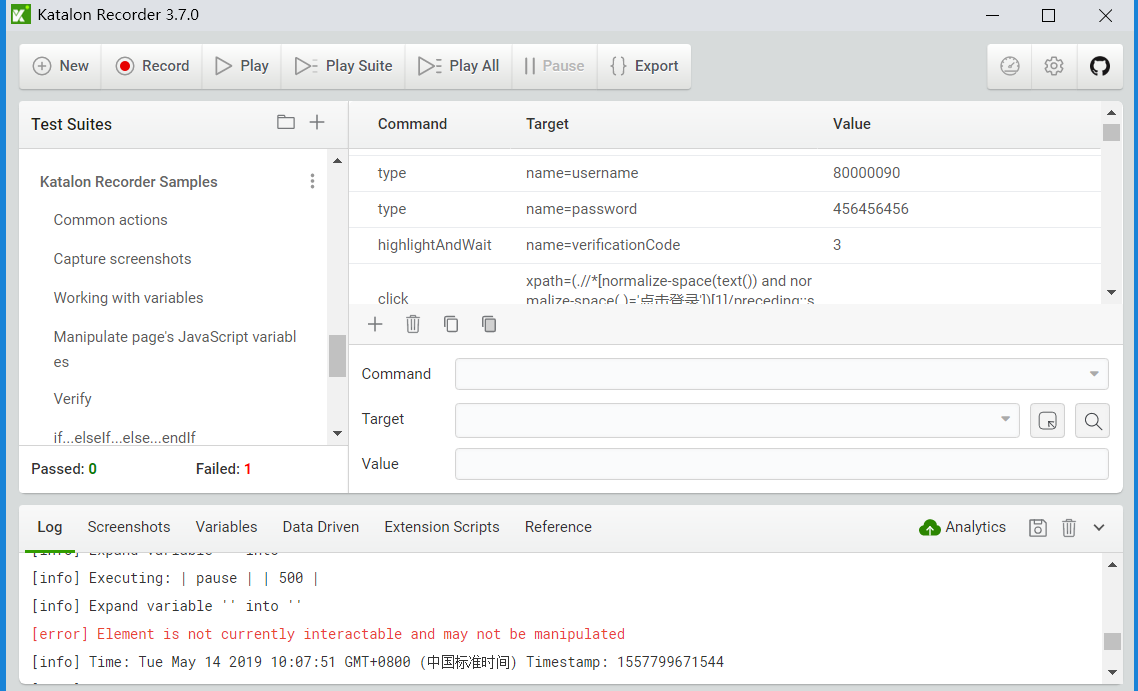Click the command table scrollbar down arrow

(1111, 293)
